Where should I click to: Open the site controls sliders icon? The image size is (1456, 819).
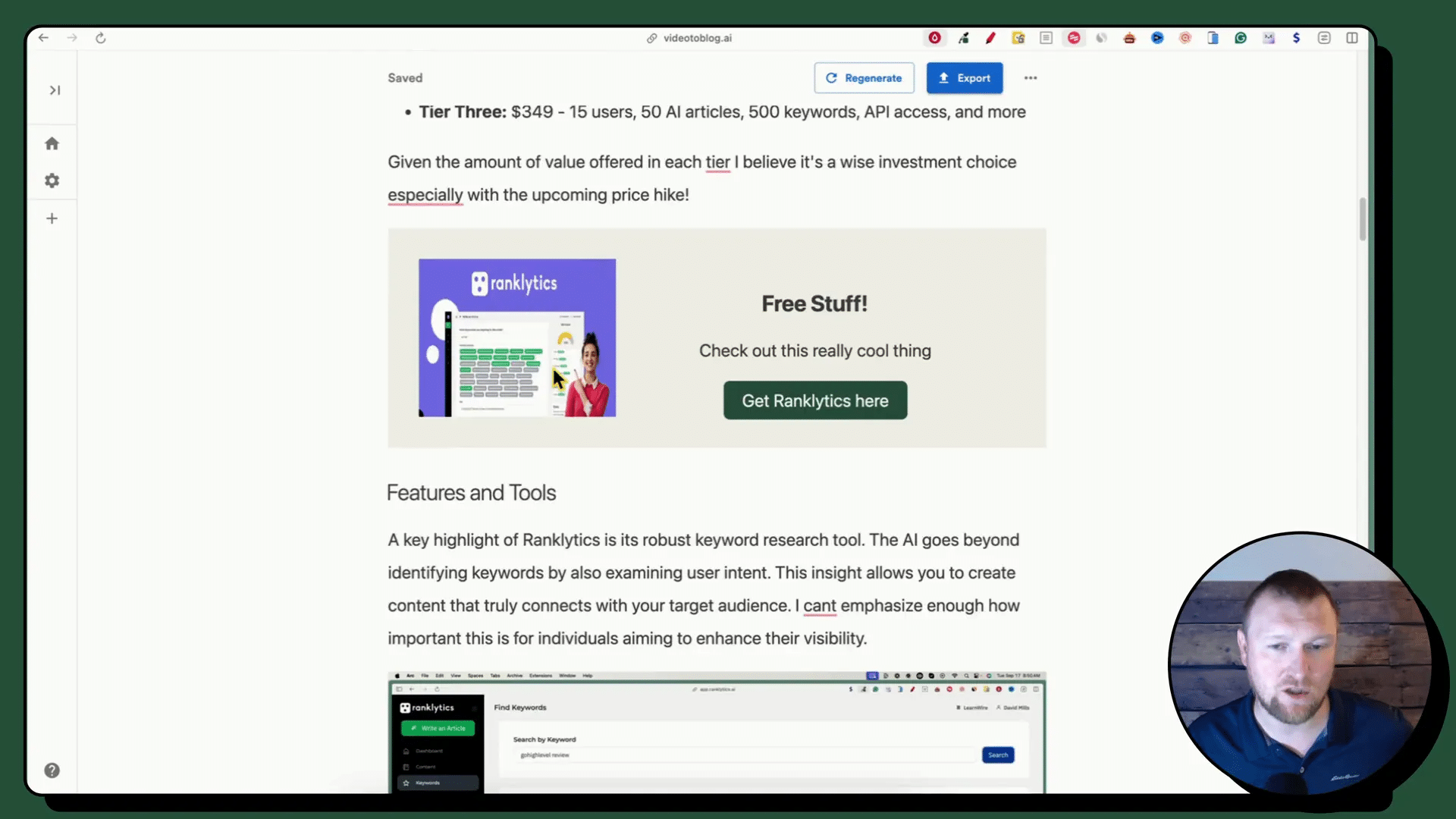click(1324, 38)
